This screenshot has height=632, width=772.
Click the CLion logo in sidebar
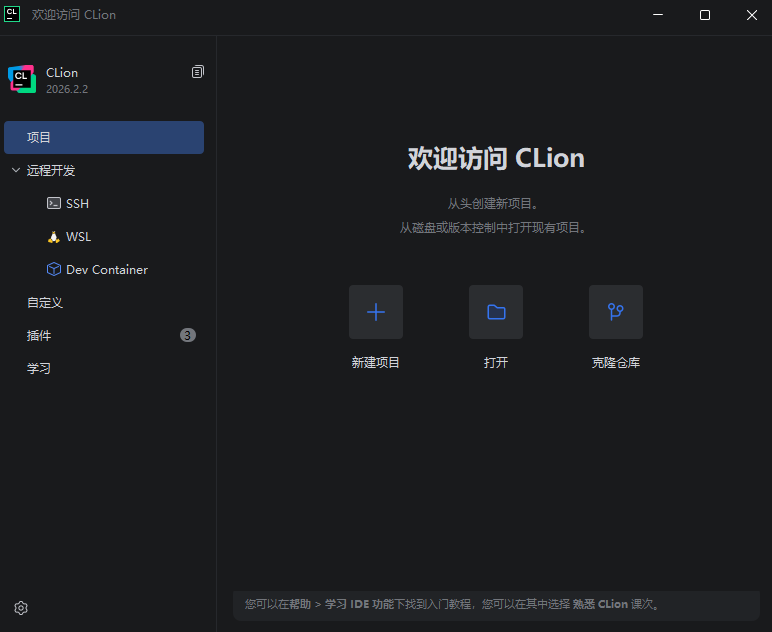tap(22, 79)
